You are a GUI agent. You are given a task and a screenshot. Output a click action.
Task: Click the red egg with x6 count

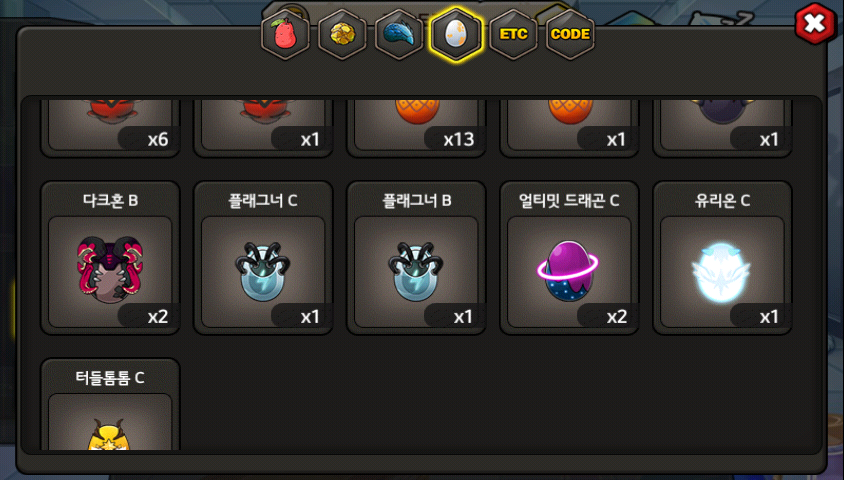point(110,111)
